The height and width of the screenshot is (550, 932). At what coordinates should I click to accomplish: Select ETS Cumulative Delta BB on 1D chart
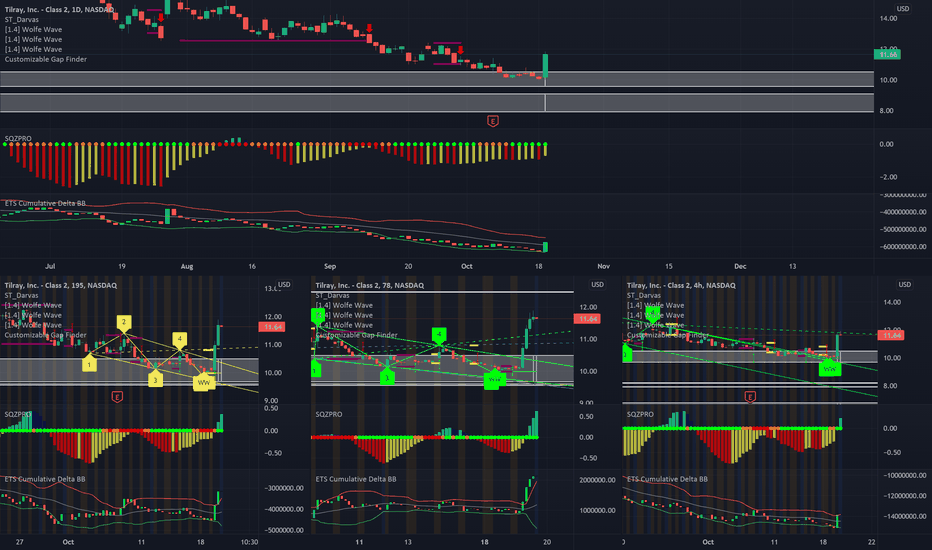45,203
